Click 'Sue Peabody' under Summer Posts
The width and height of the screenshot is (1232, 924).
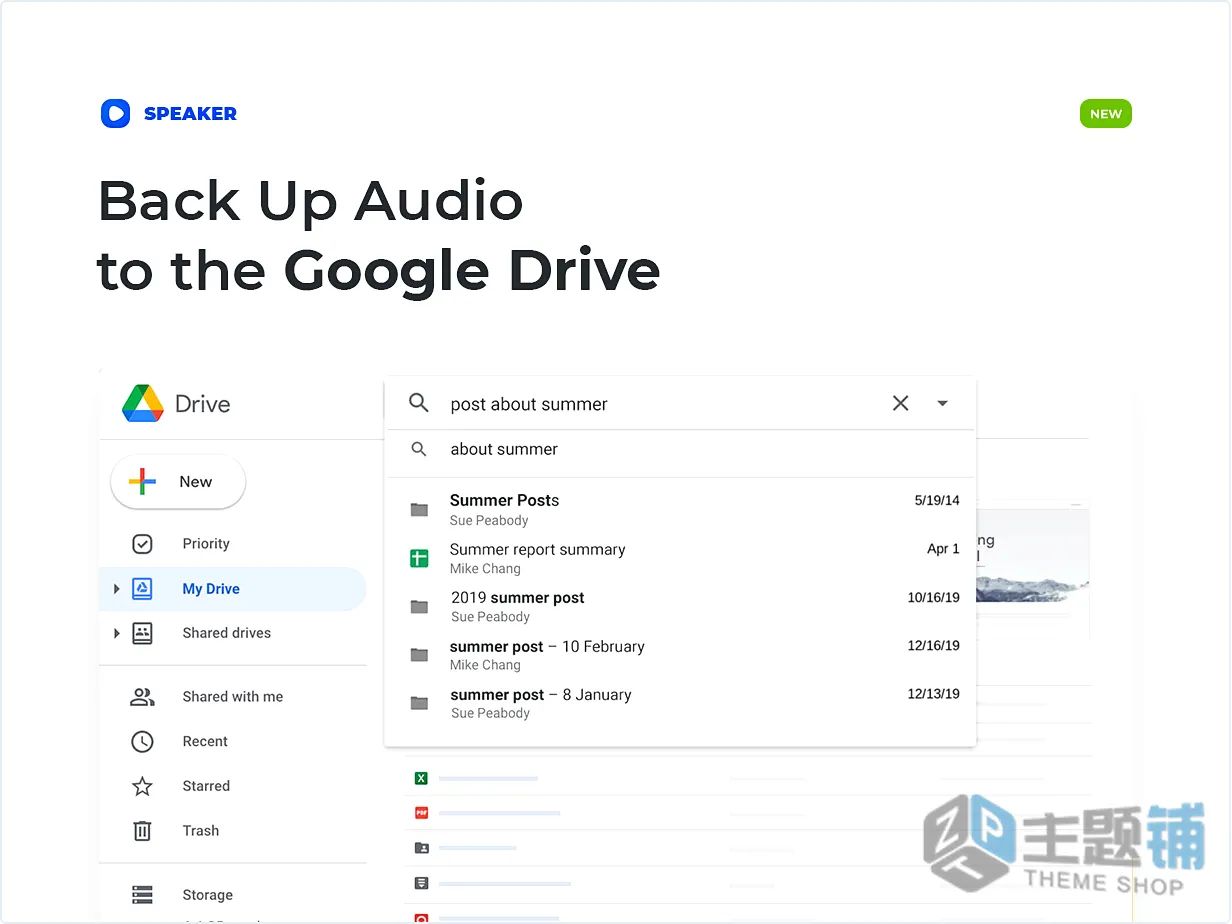pos(489,521)
